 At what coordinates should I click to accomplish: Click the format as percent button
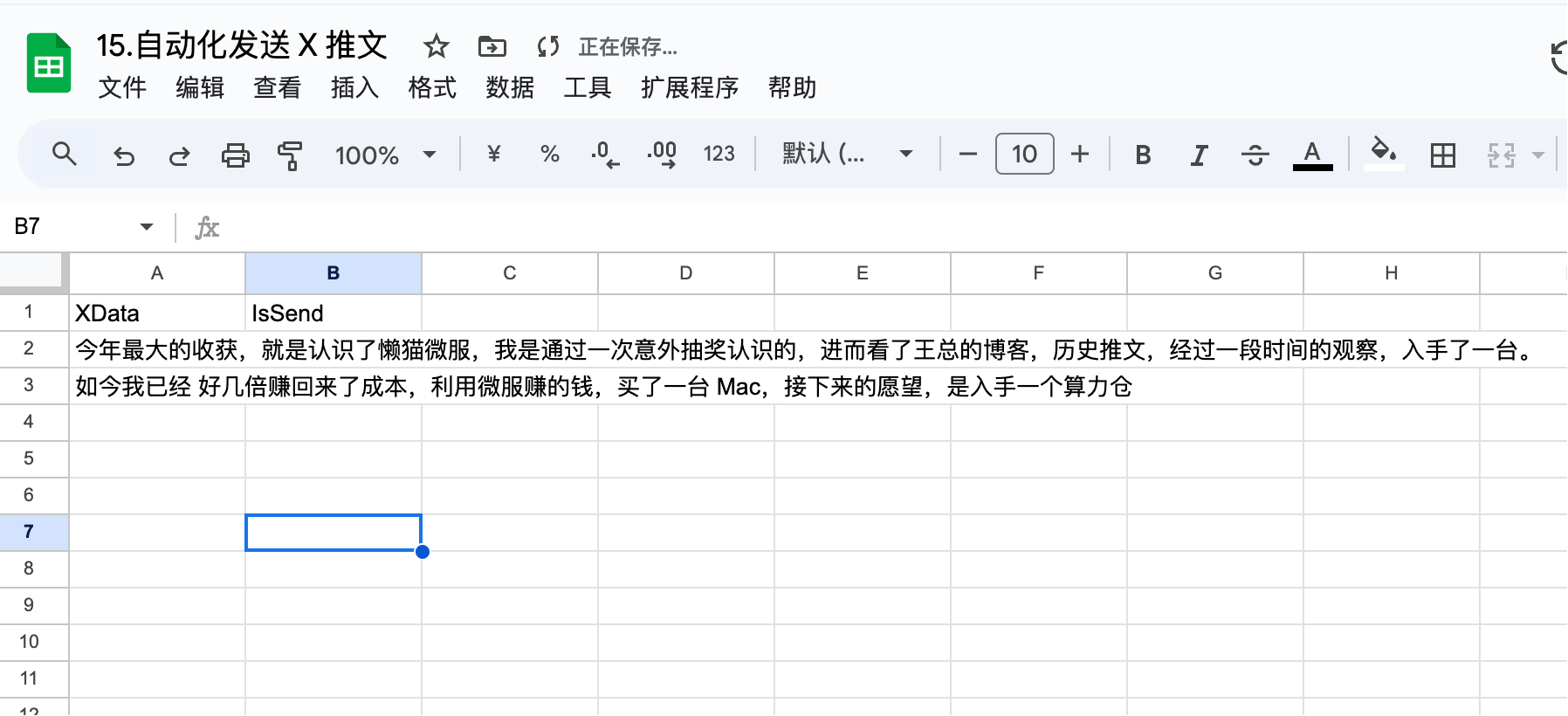549,155
